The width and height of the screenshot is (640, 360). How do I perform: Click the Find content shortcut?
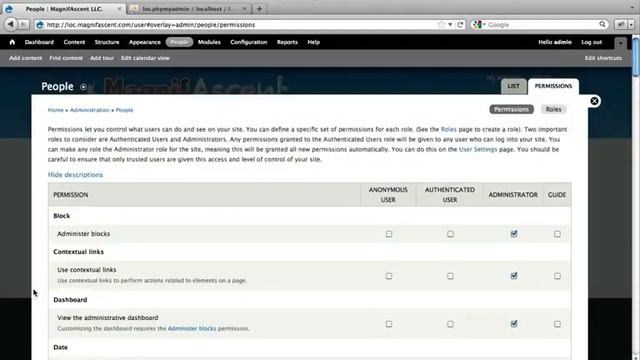click(x=66, y=58)
